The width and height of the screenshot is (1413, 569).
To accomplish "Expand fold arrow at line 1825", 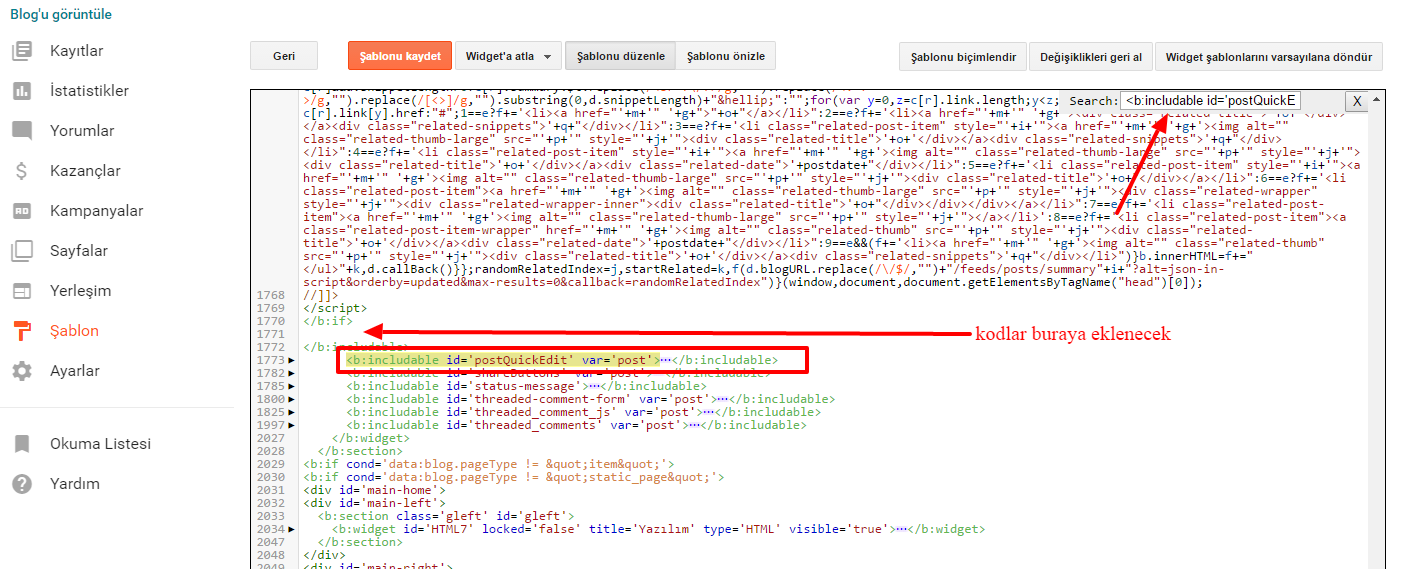I will (x=292, y=412).
